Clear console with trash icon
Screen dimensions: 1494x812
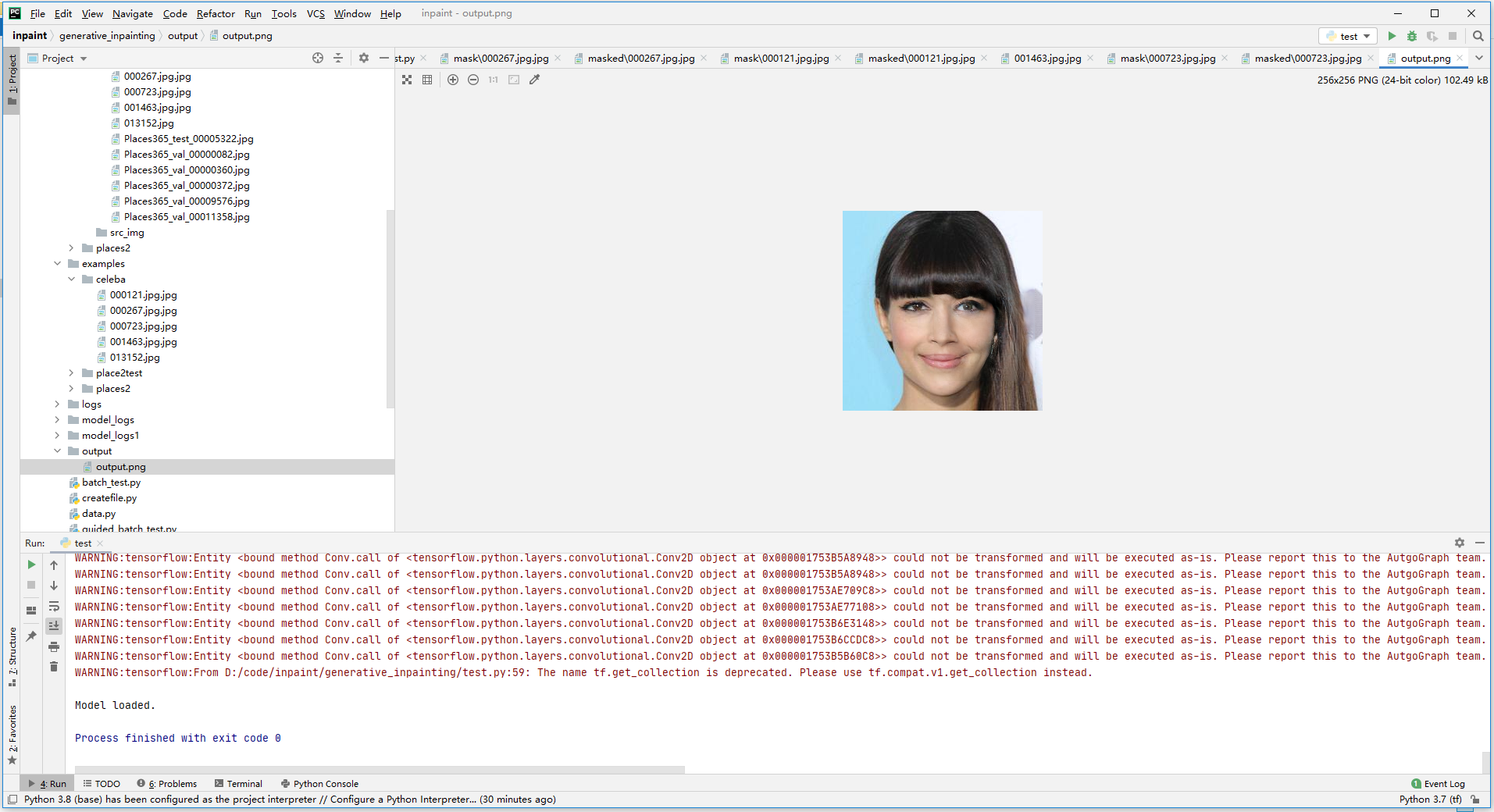coord(54,667)
